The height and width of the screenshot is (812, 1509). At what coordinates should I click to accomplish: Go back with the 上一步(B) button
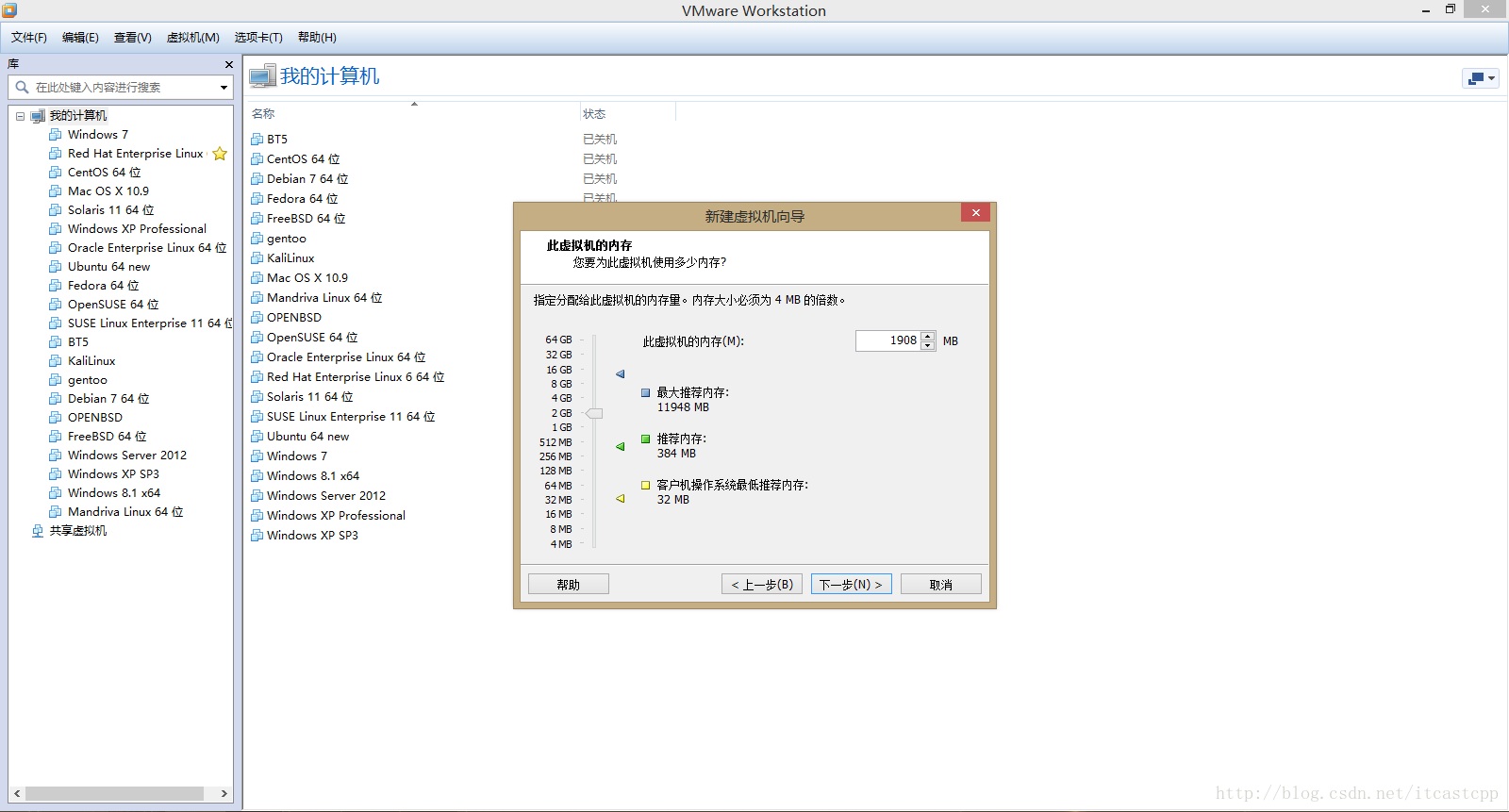(762, 585)
